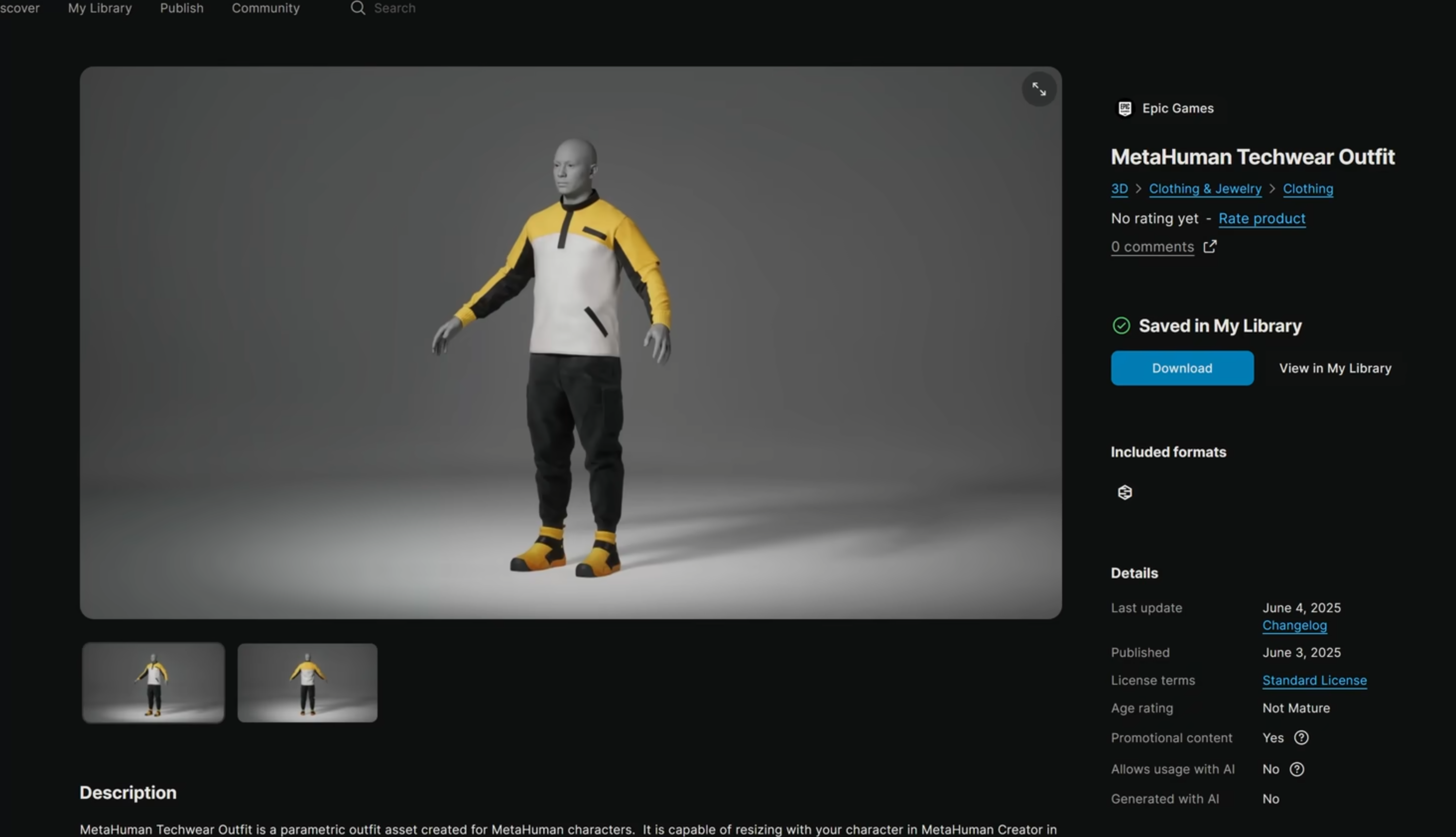The width and height of the screenshot is (1456, 837).
Task: Click the License terms label
Action: click(1152, 681)
